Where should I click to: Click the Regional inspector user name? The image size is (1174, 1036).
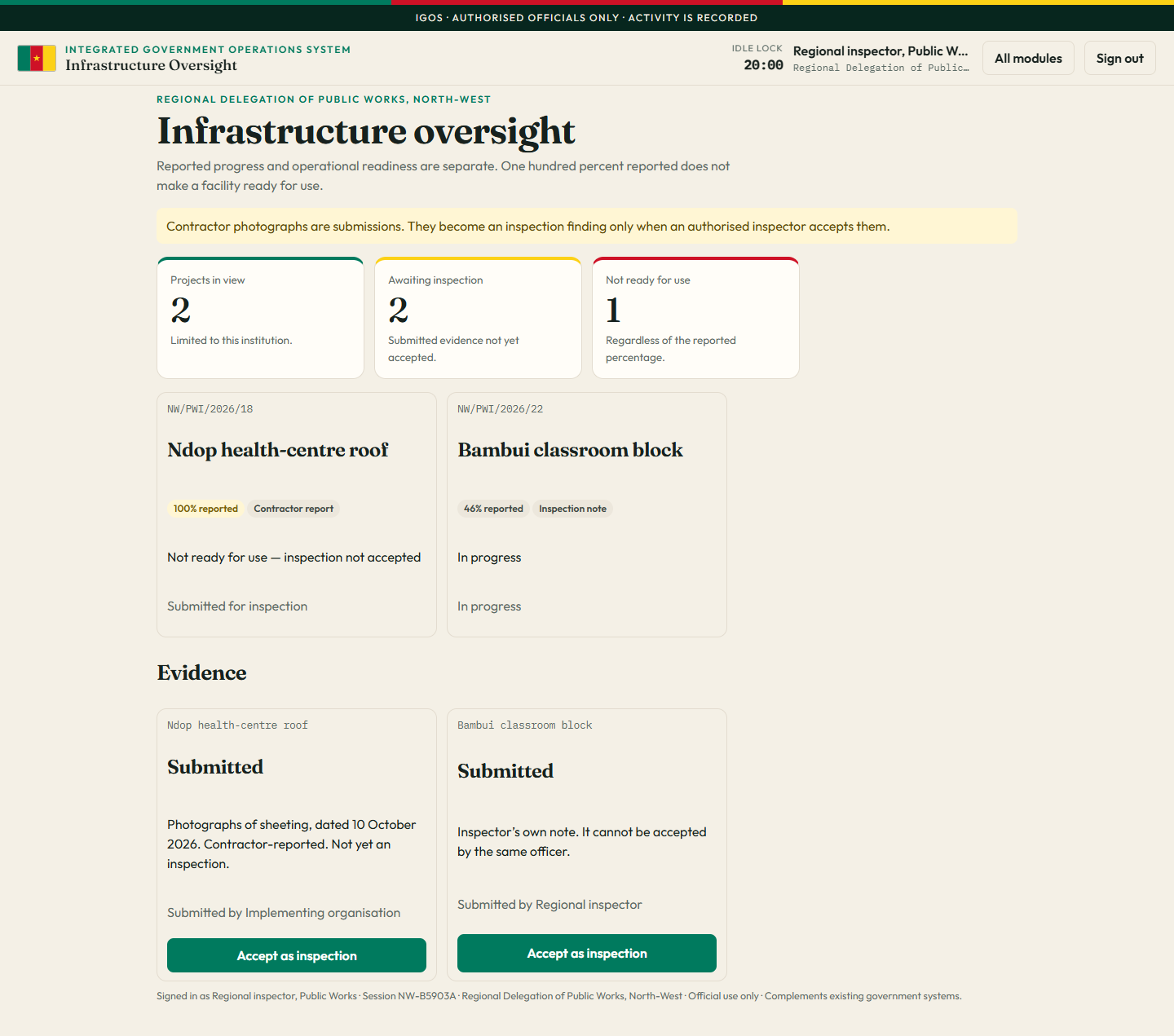coord(880,51)
